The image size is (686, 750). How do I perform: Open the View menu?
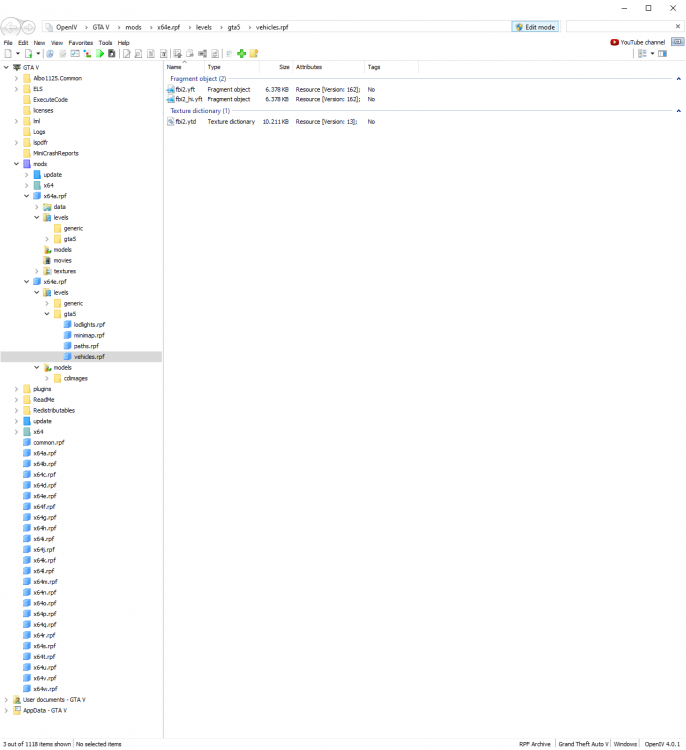tap(57, 43)
